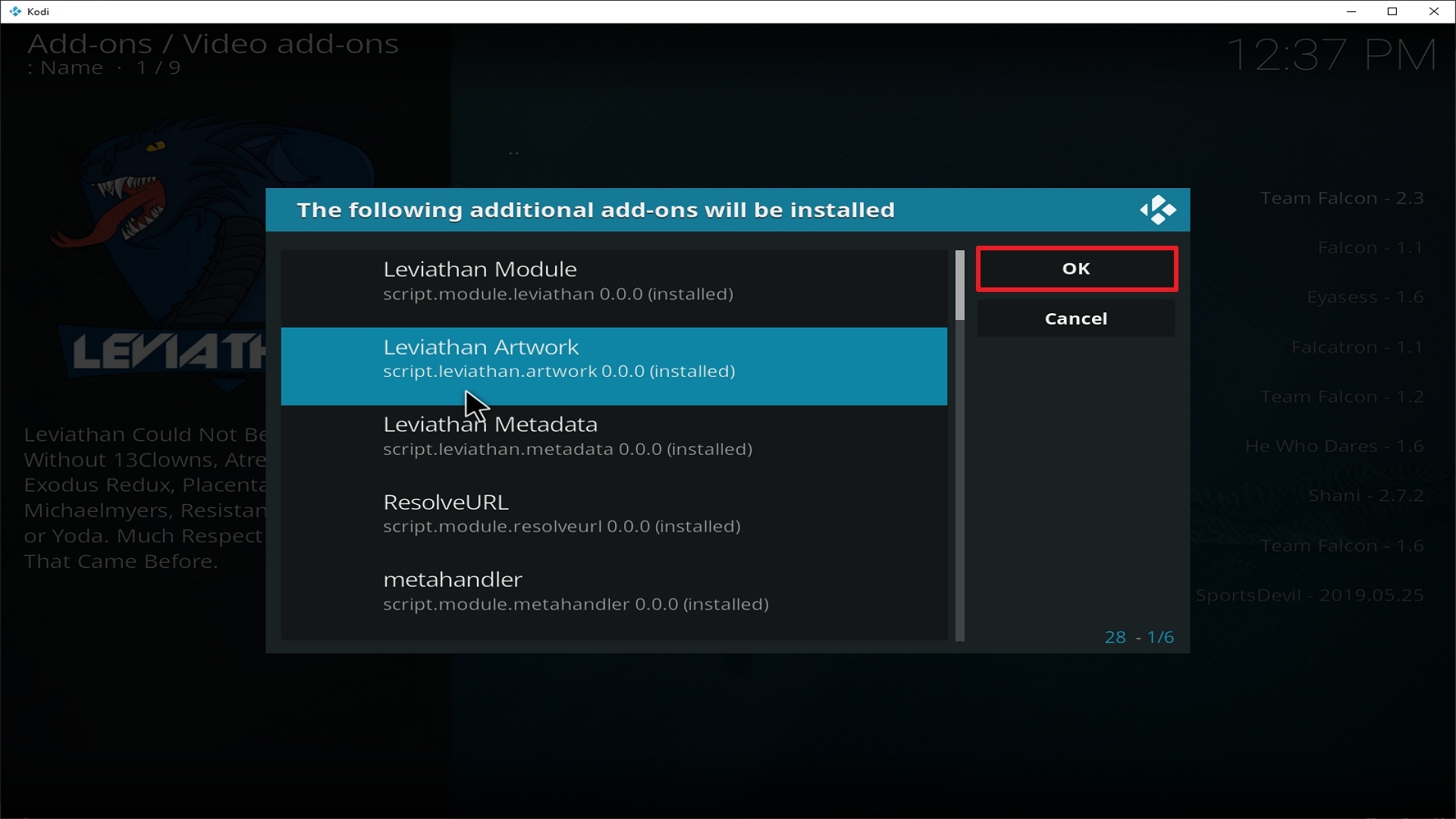This screenshot has height=819, width=1456.
Task: Click the Kodi icon in title bar
Action: pyautogui.click(x=15, y=11)
